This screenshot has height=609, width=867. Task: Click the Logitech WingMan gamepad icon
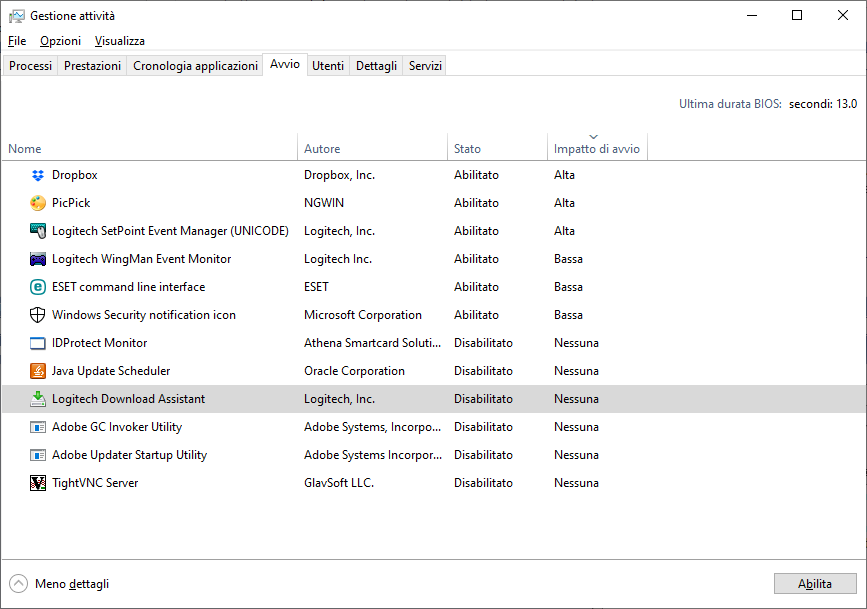(38, 259)
